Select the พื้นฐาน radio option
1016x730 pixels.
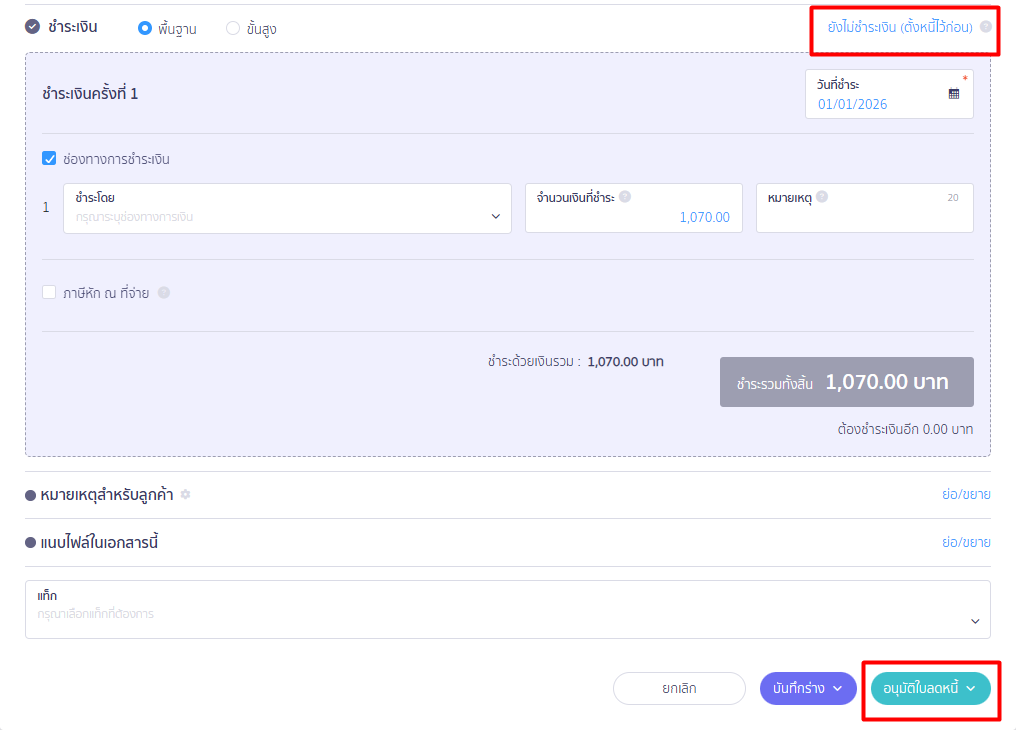(145, 28)
